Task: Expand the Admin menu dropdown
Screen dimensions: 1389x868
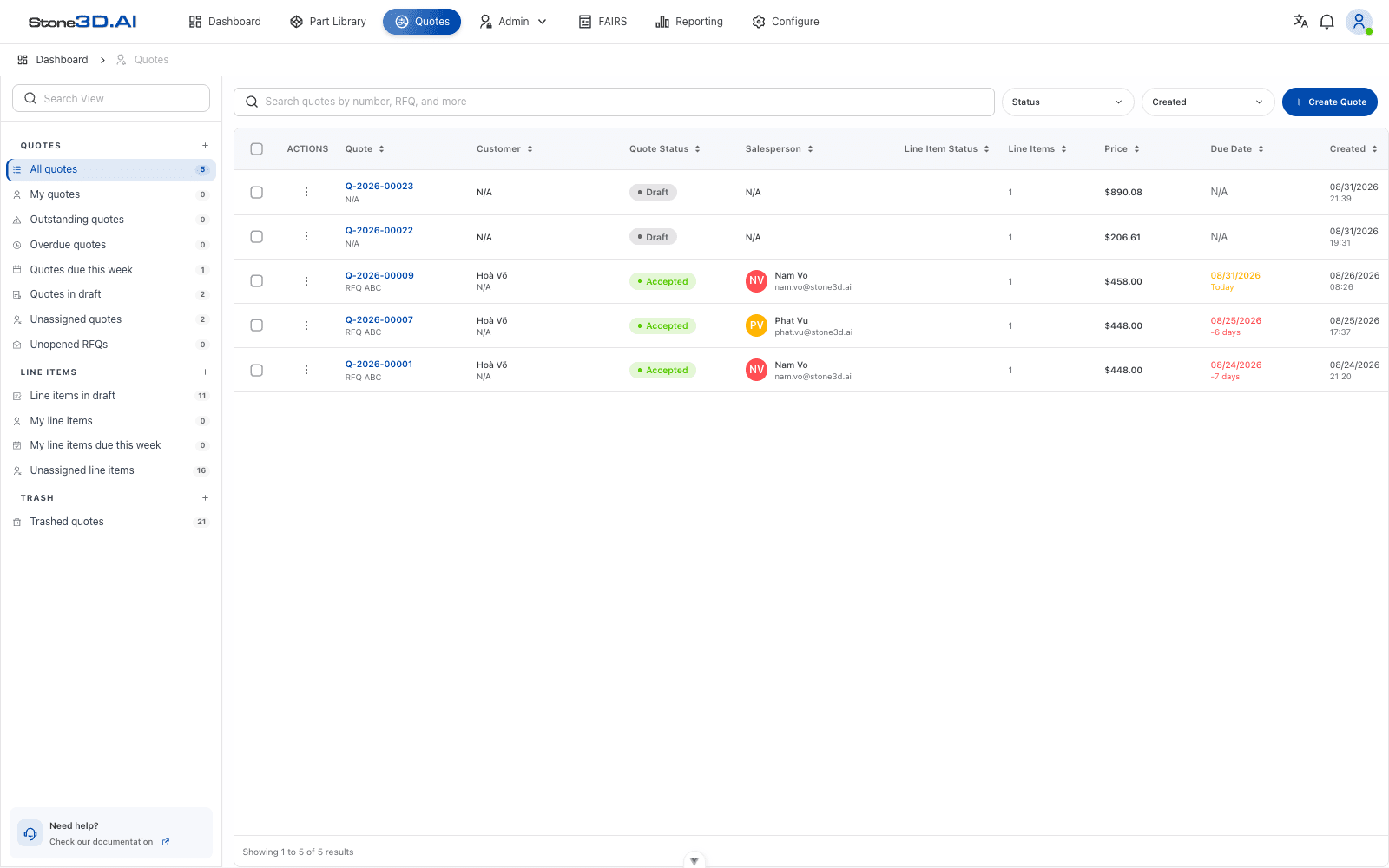Action: point(513,22)
